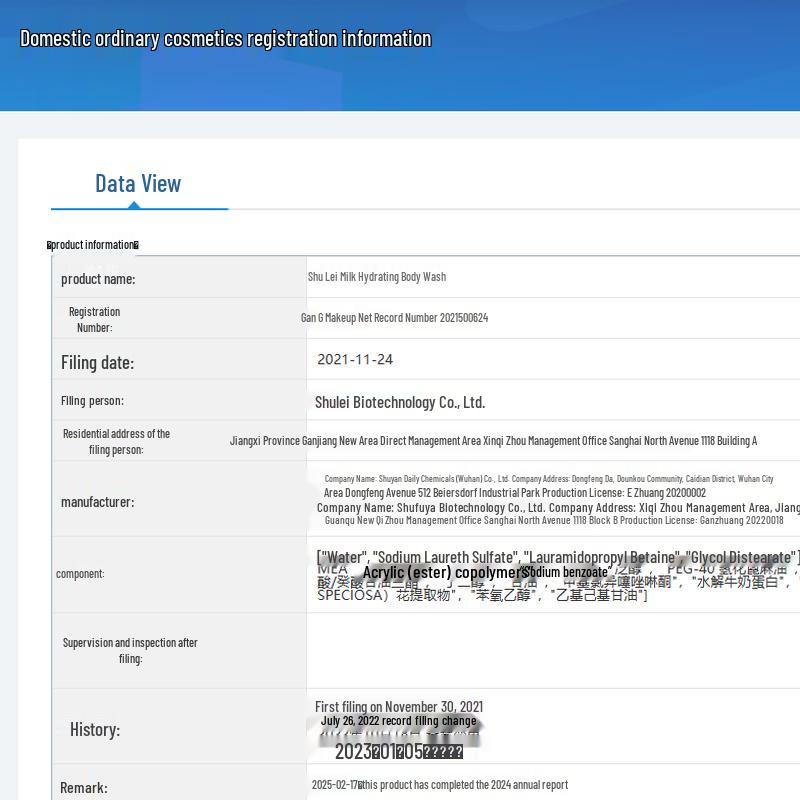Screen dimensions: 800x800
Task: Click the Shufuya Biotechnology company line
Action: point(557,508)
